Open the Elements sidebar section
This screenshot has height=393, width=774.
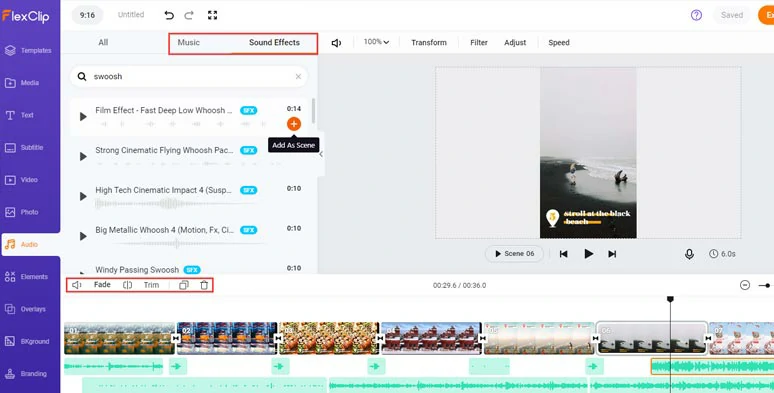30,277
